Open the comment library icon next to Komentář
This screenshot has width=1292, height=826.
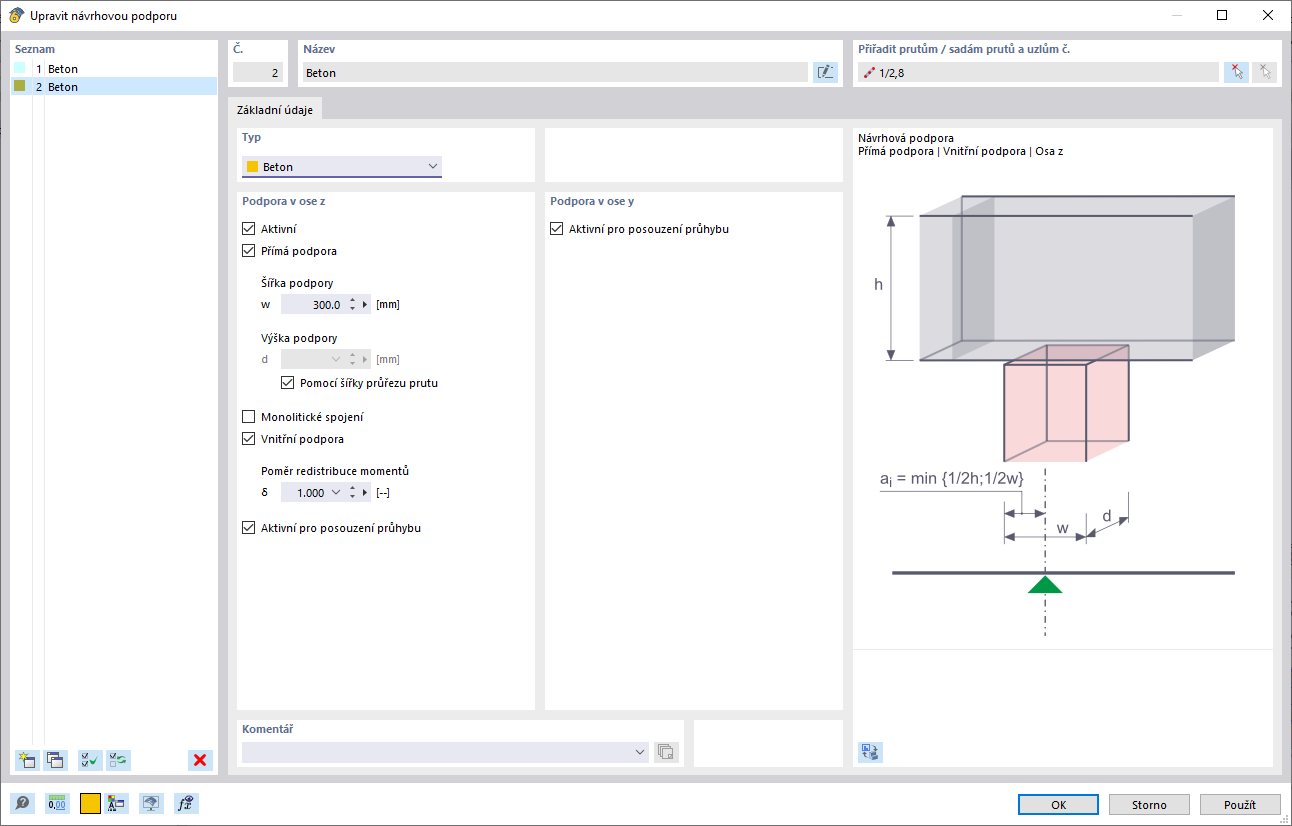click(666, 752)
